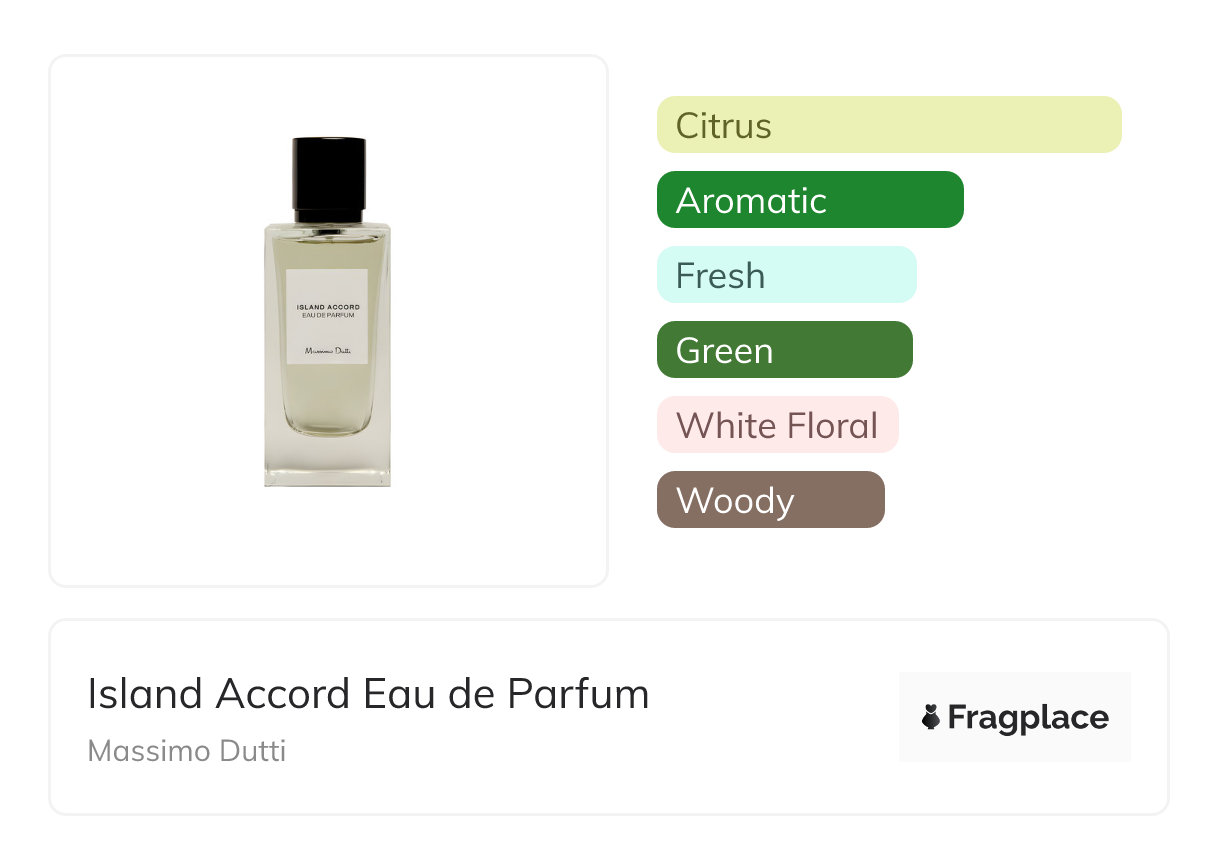Click the clear glass bottle base
Image resolution: width=1218 pixels, height=864 pixels.
(328, 463)
